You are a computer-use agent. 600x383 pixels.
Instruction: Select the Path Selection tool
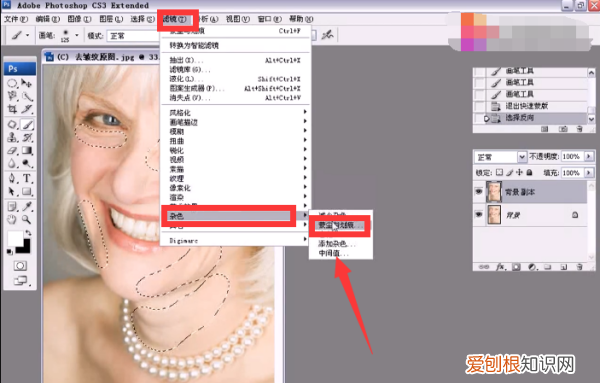pos(12,191)
